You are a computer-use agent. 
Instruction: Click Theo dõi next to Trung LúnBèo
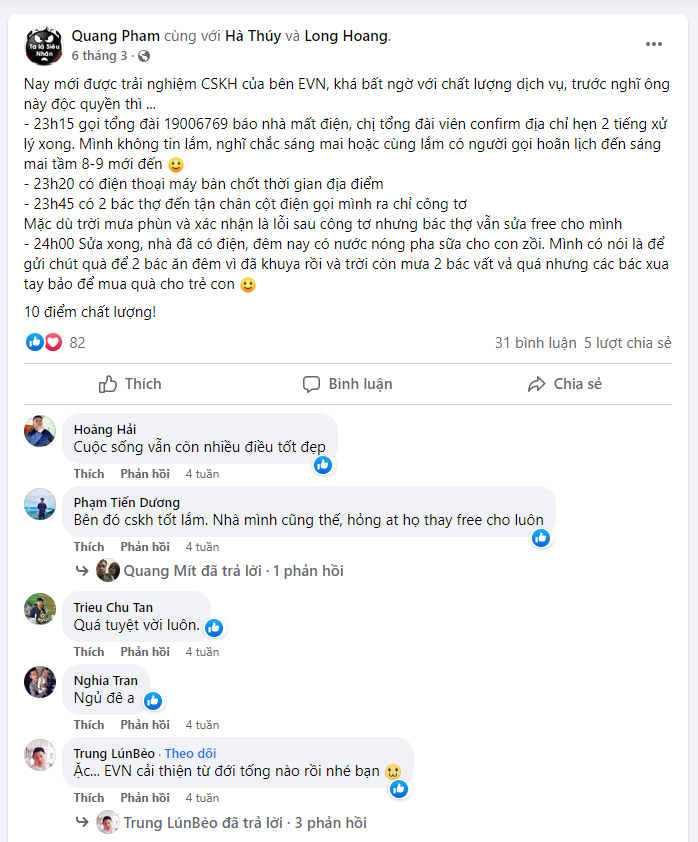[190, 753]
